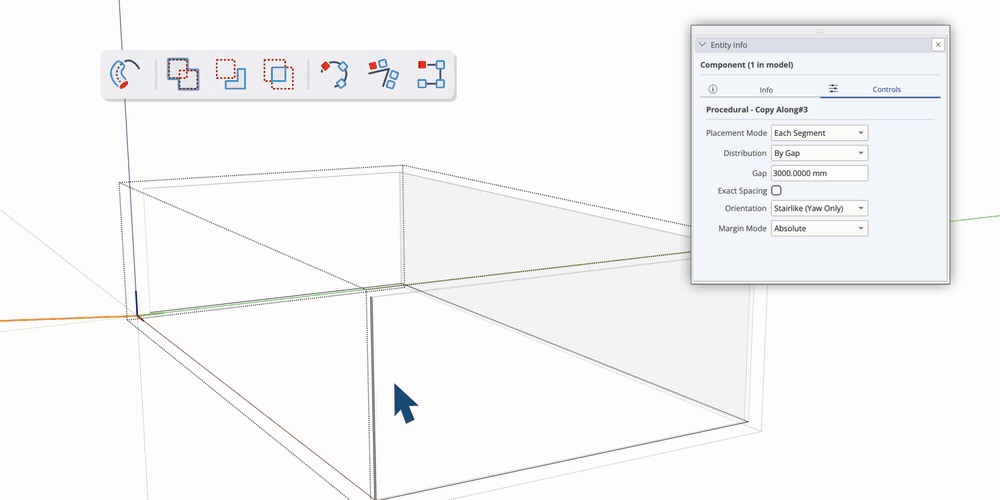Switch to the Controls tab

886,89
